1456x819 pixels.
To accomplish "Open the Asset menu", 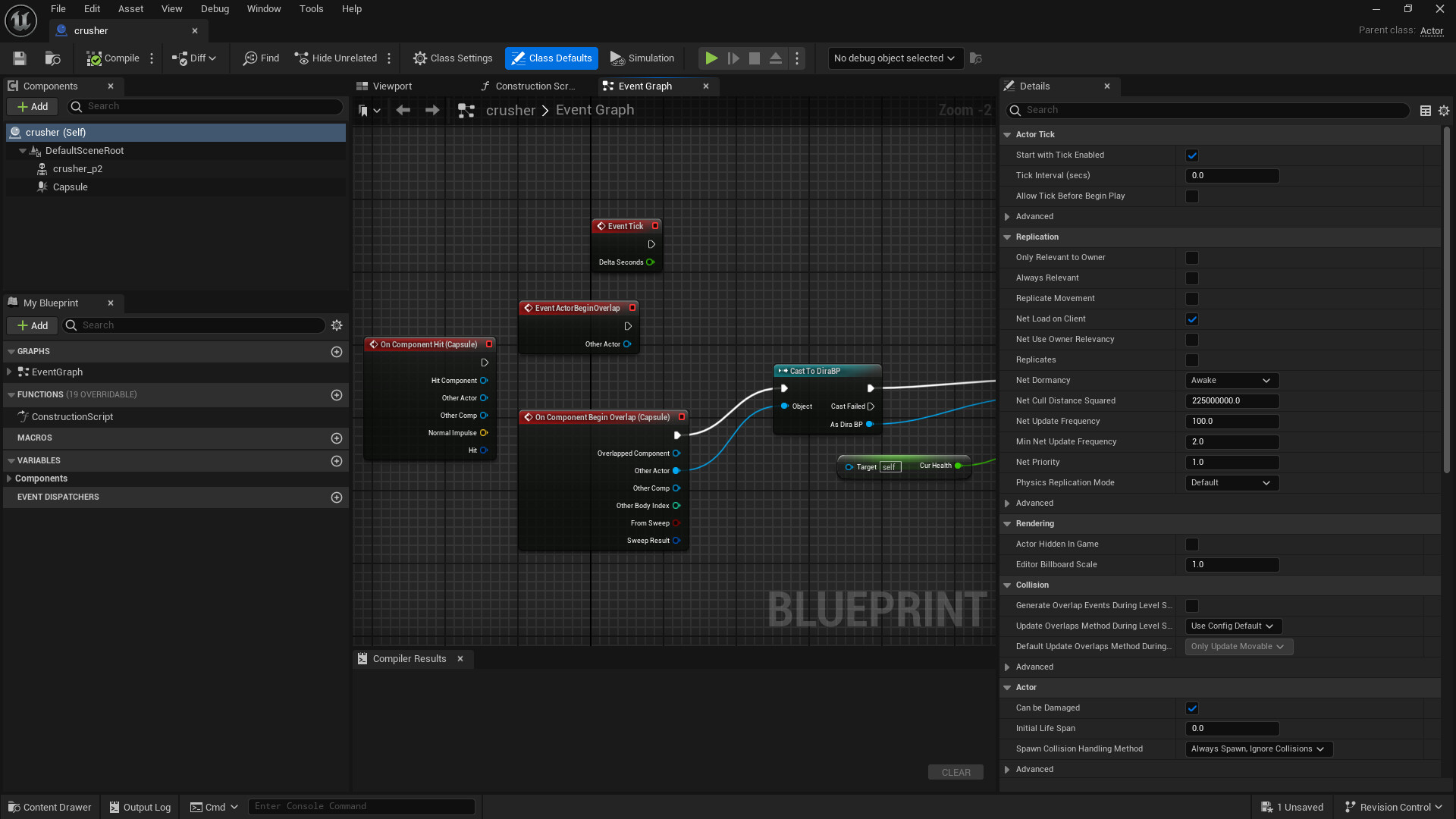I will 130,9.
